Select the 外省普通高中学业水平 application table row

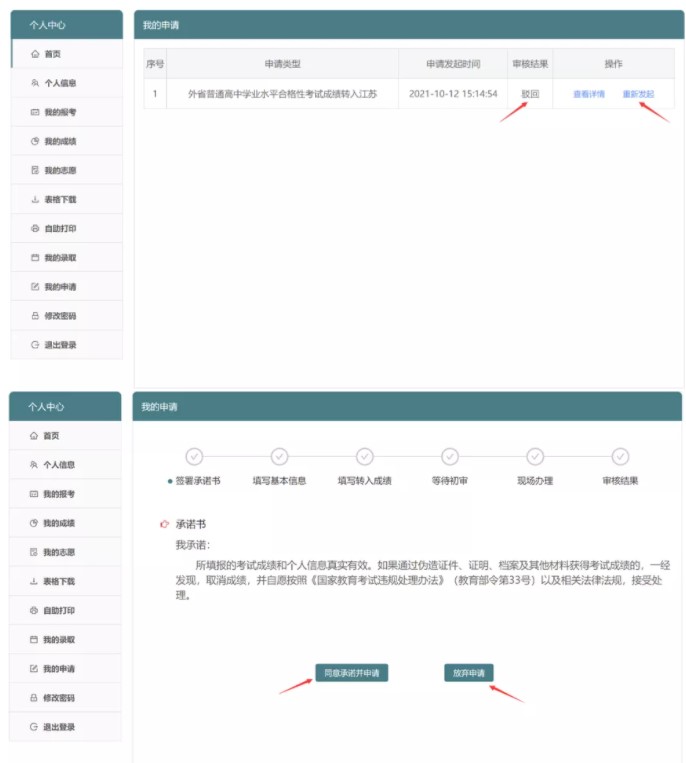(x=282, y=95)
